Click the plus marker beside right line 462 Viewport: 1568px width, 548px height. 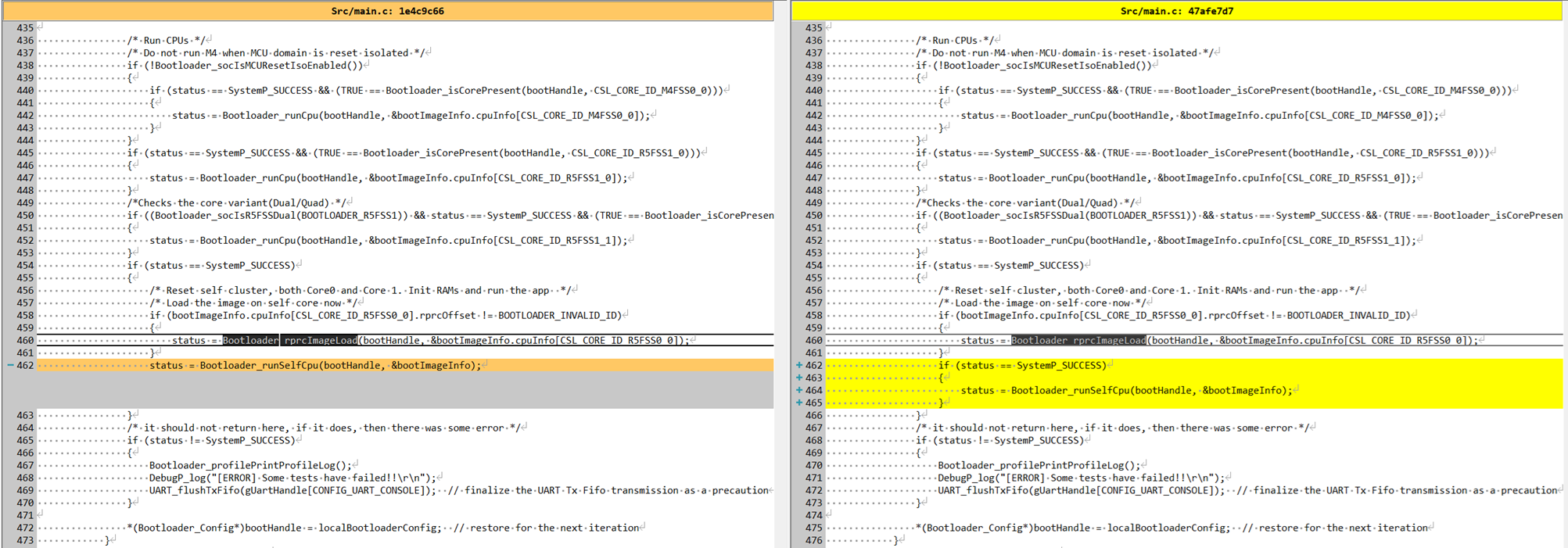[x=798, y=365]
